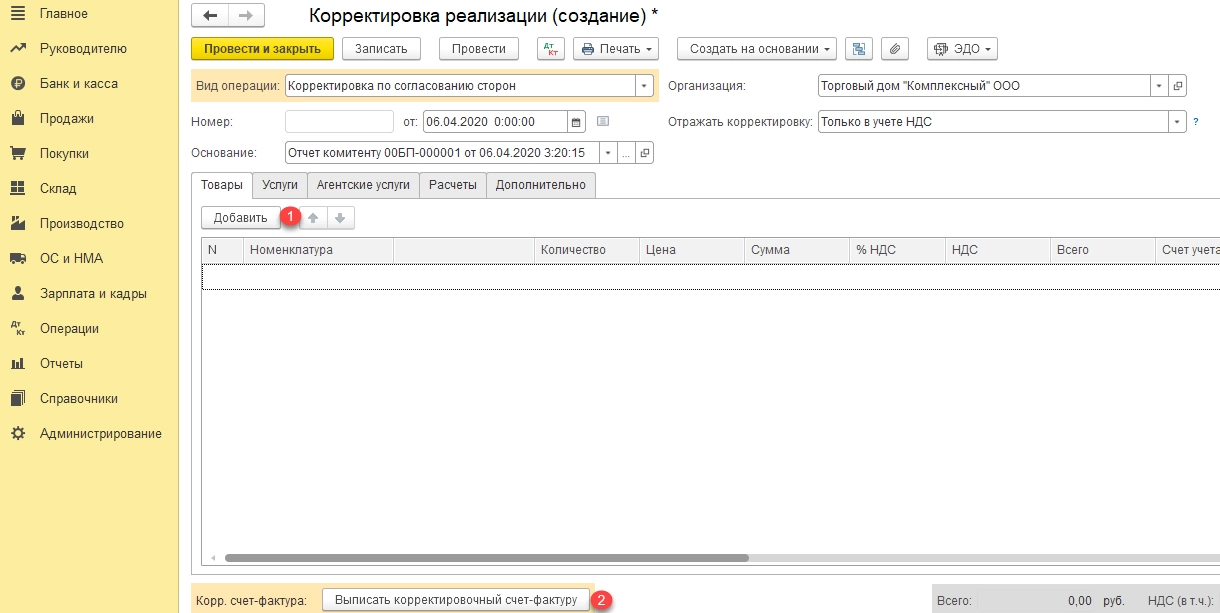Click the table's horizontal scrollbar
Image resolution: width=1220 pixels, height=613 pixels.
click(x=487, y=558)
